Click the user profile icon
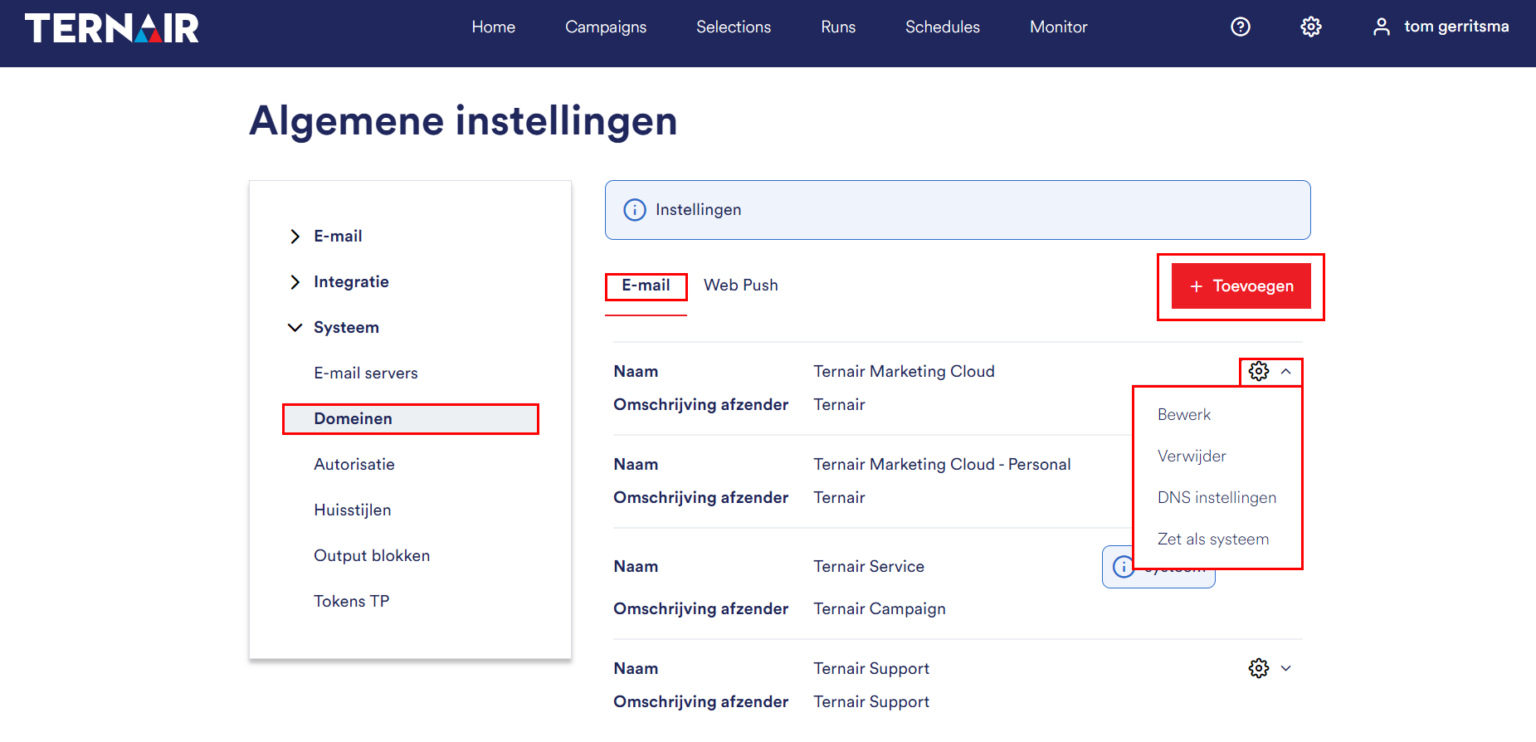This screenshot has height=742, width=1536. 1381,27
